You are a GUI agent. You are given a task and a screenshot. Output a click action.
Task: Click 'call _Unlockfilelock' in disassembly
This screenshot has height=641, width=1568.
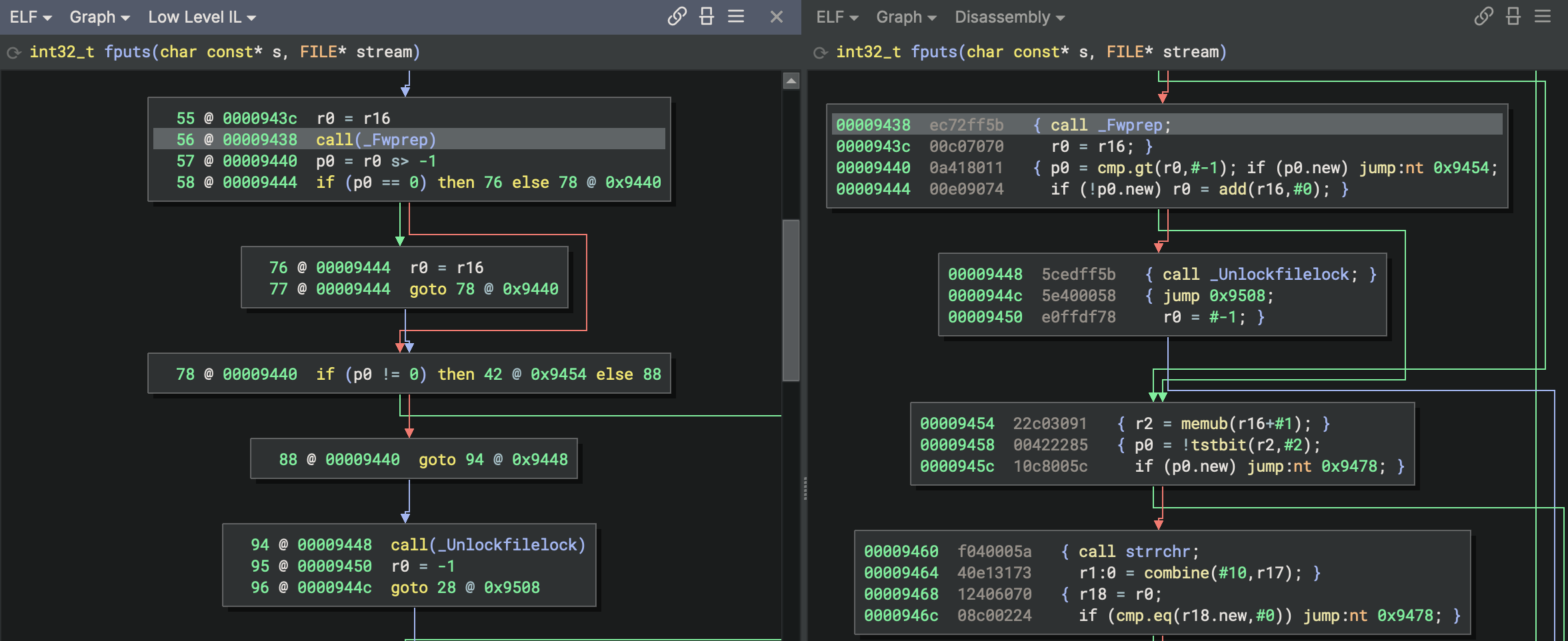click(1260, 275)
